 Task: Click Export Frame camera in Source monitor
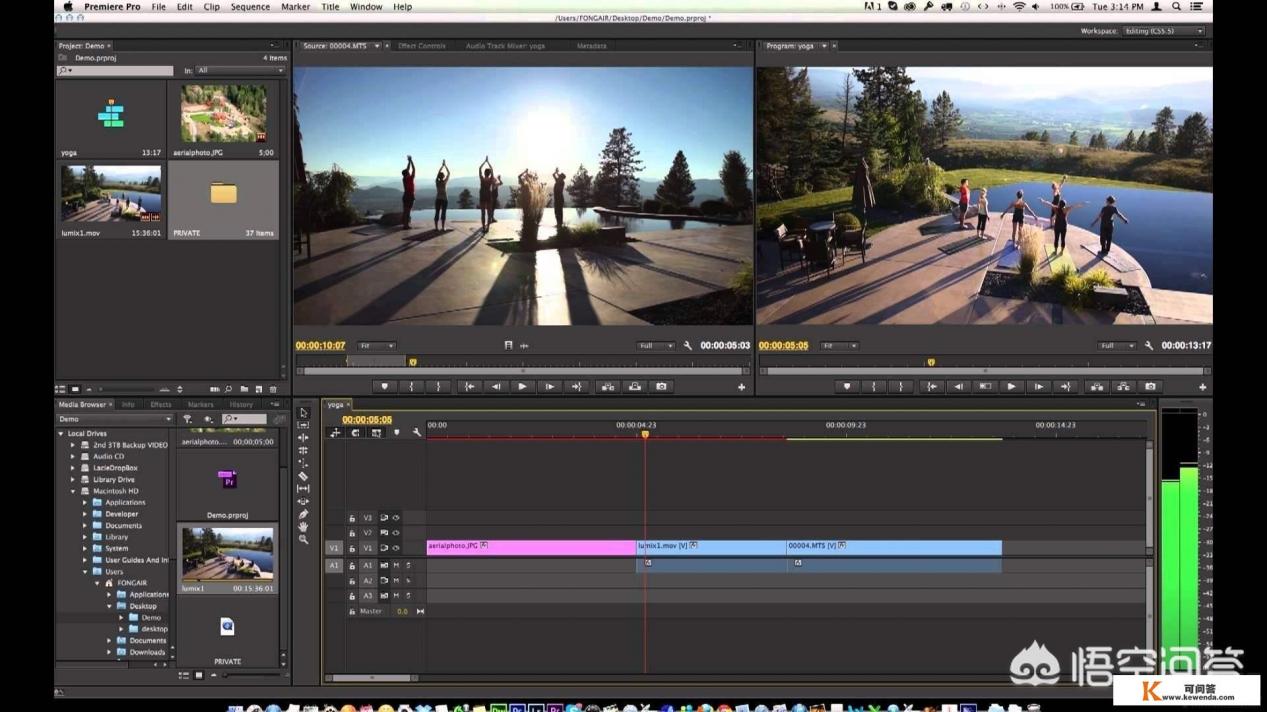pyautogui.click(x=661, y=387)
